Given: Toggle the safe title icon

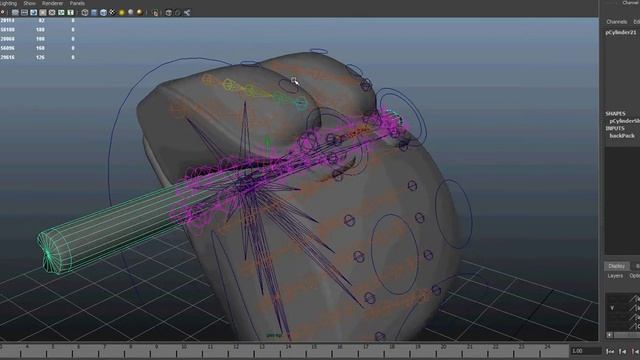Looking at the screenshot, I should [x=70, y=13].
